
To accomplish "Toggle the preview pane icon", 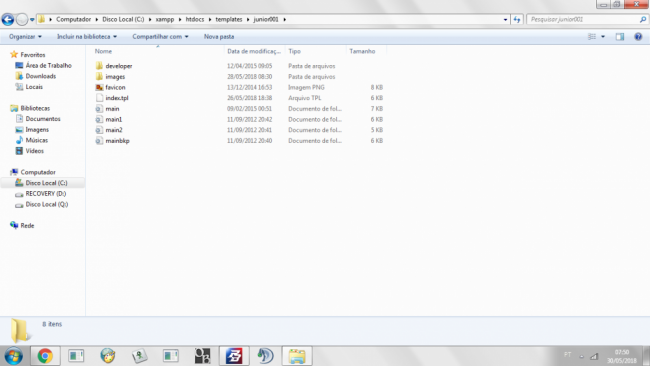I will click(x=620, y=36).
